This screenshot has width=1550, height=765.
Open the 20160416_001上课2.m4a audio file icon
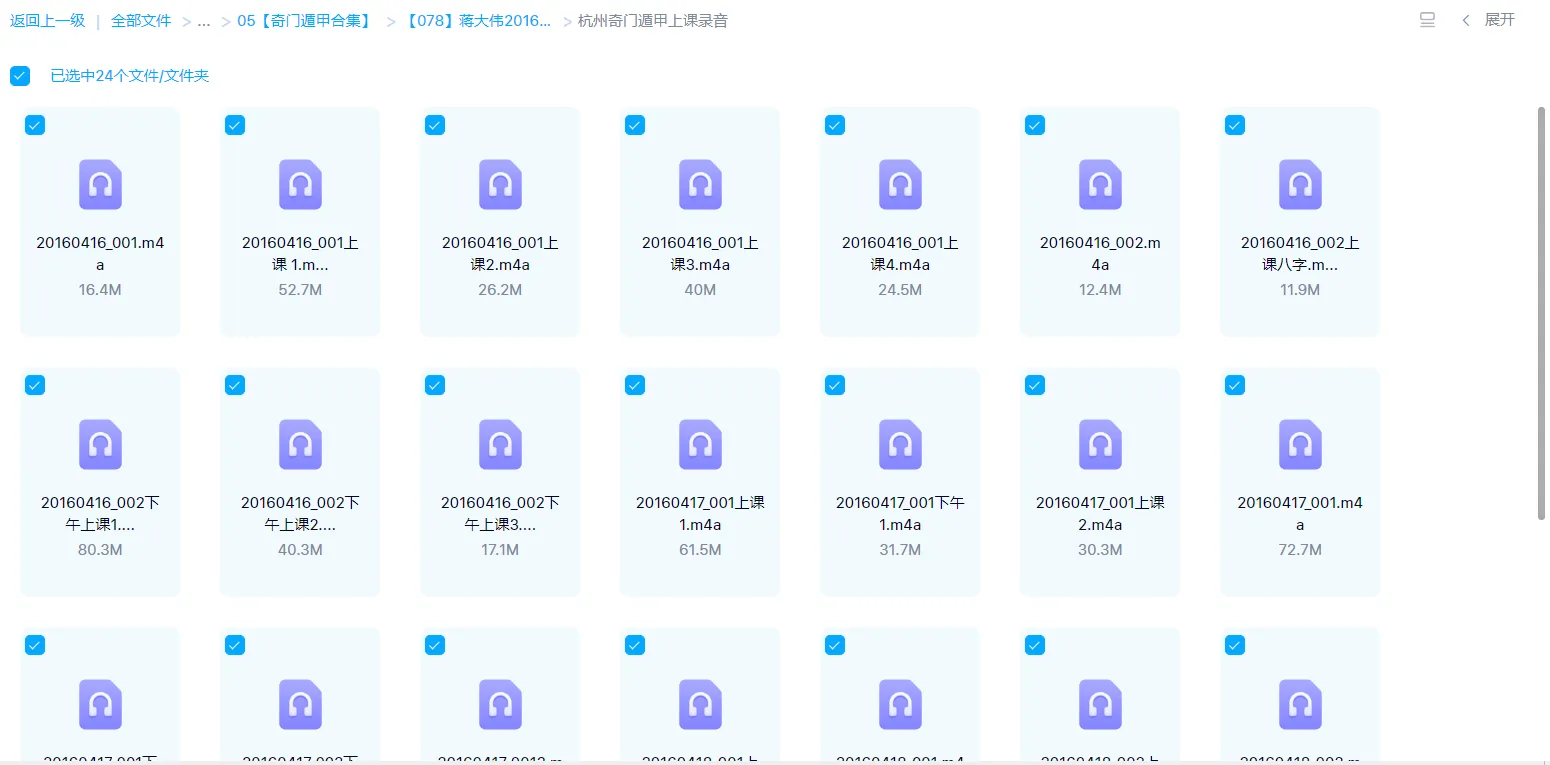pos(500,184)
